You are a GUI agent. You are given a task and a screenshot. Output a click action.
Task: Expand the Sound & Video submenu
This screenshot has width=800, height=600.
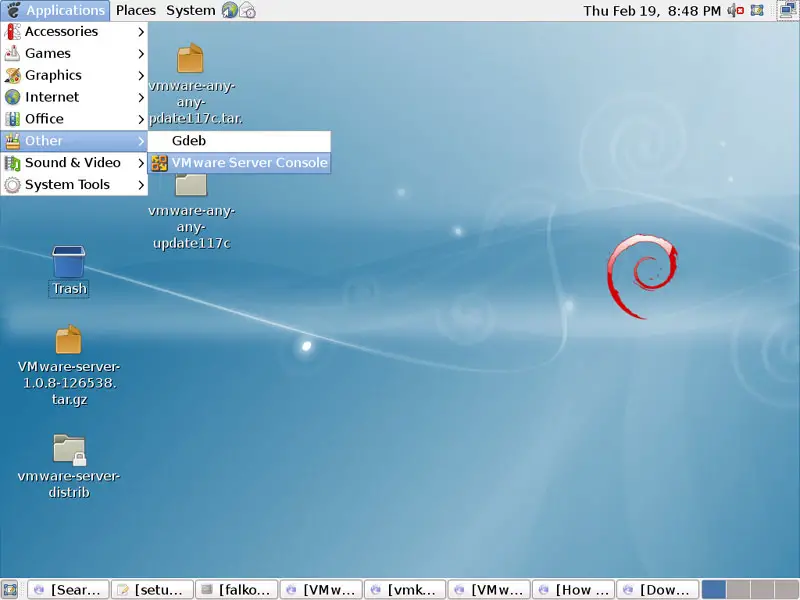[74, 163]
